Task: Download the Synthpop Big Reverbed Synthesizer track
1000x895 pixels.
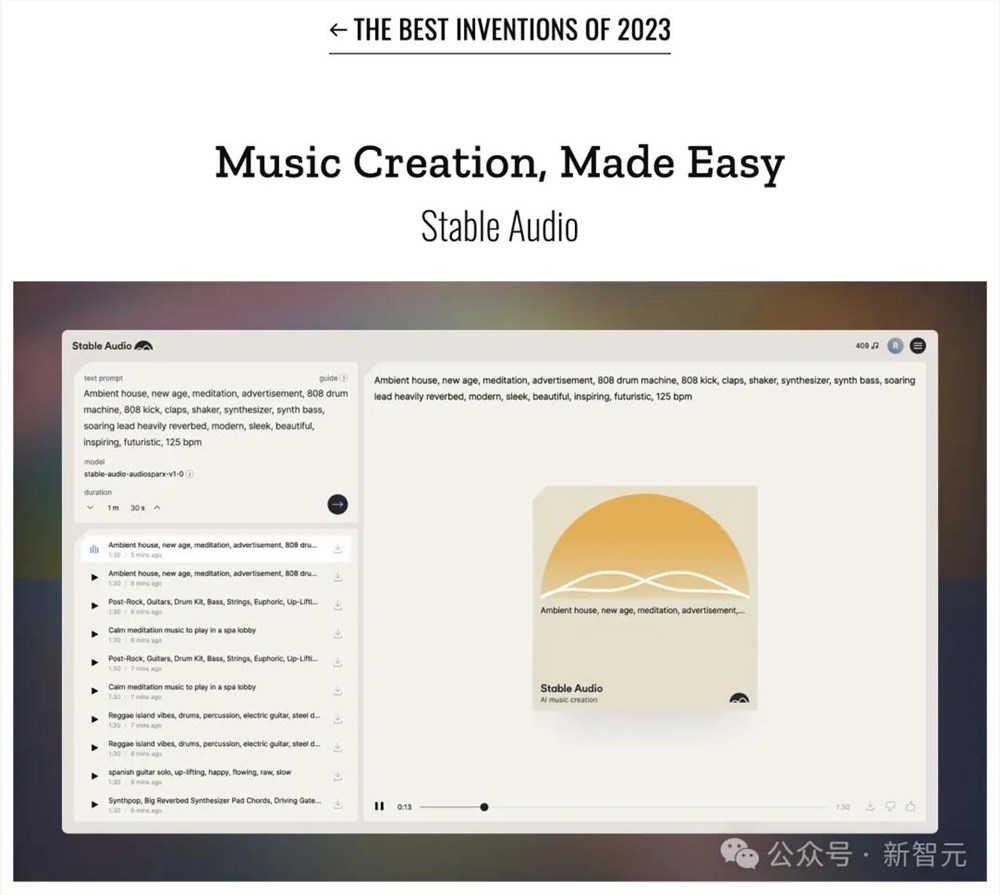Action: 337,804
